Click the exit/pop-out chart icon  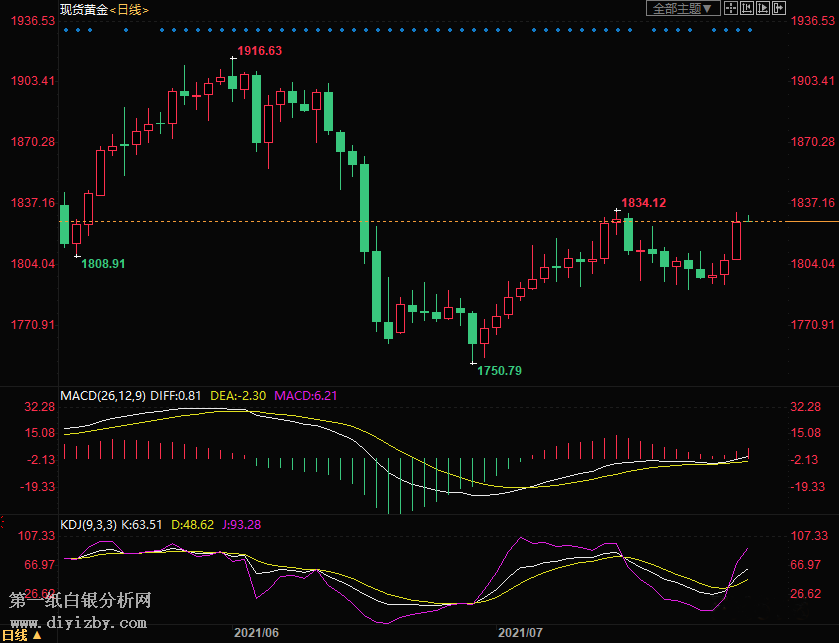tap(778, 9)
